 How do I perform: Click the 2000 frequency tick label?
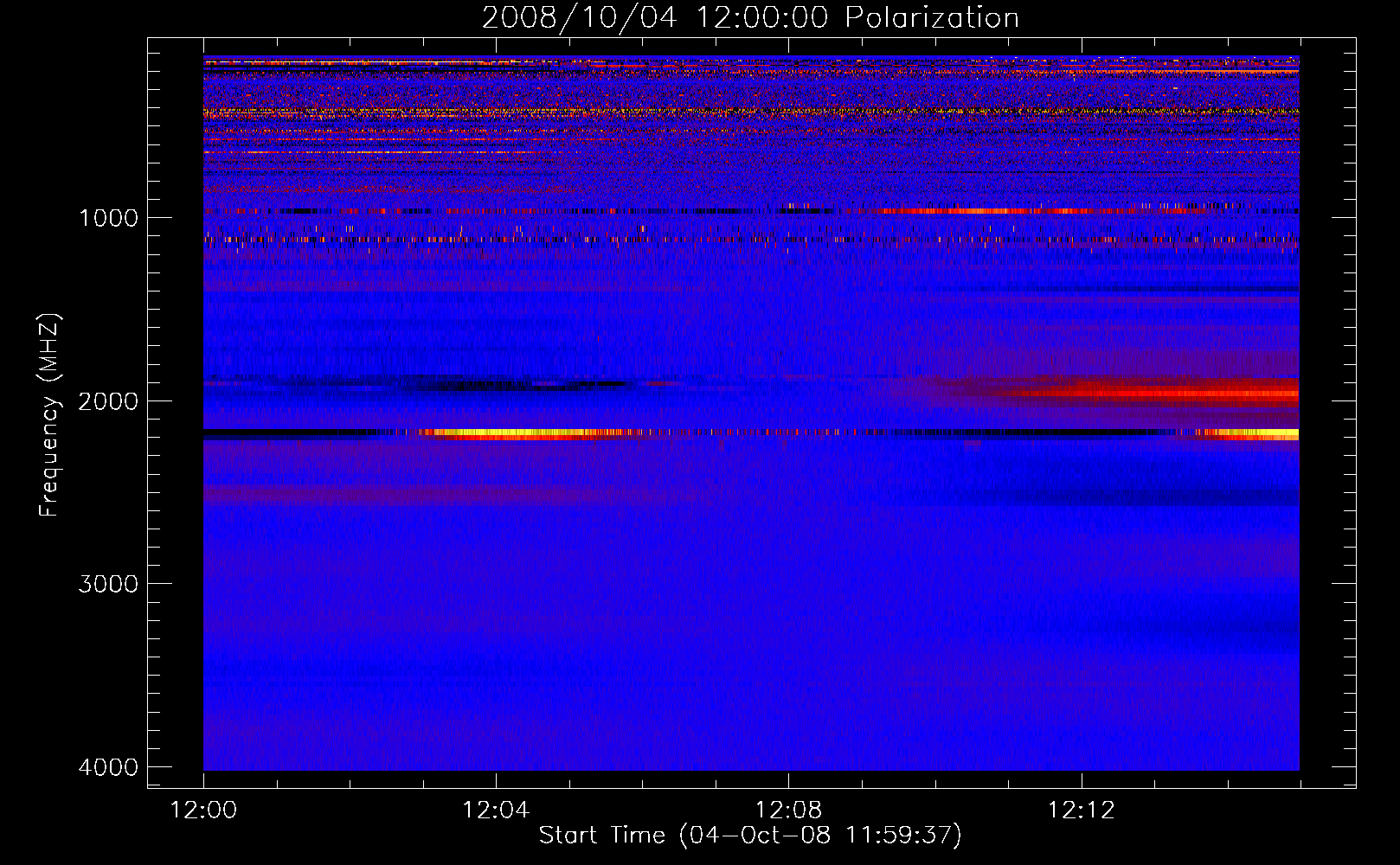[x=108, y=400]
